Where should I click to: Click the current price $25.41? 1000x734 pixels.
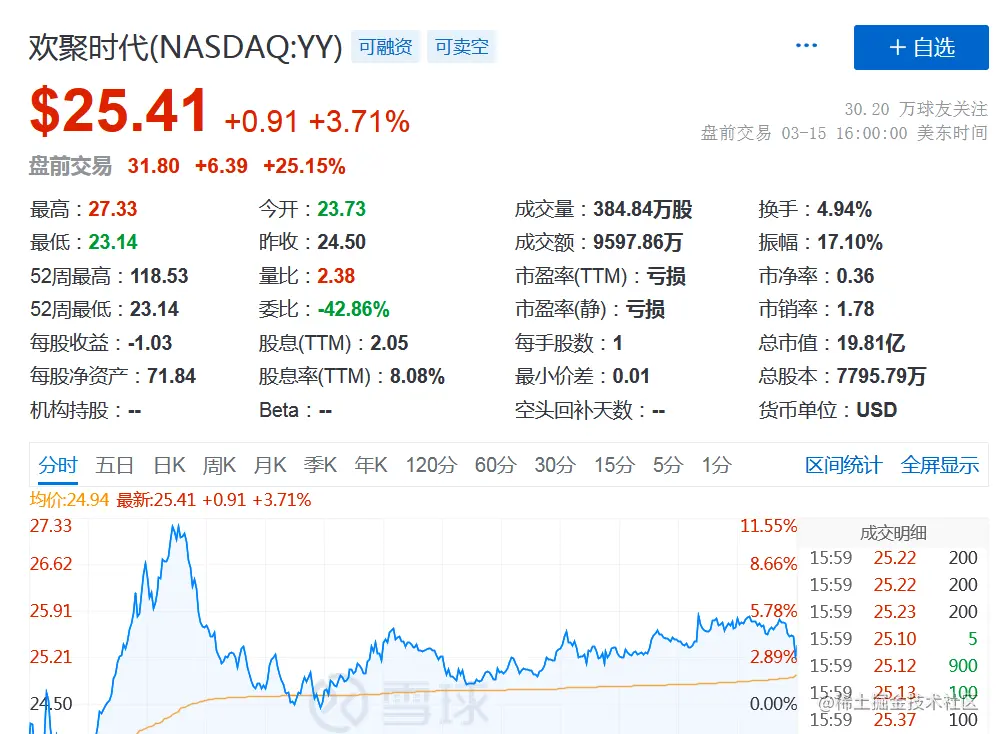click(119, 111)
